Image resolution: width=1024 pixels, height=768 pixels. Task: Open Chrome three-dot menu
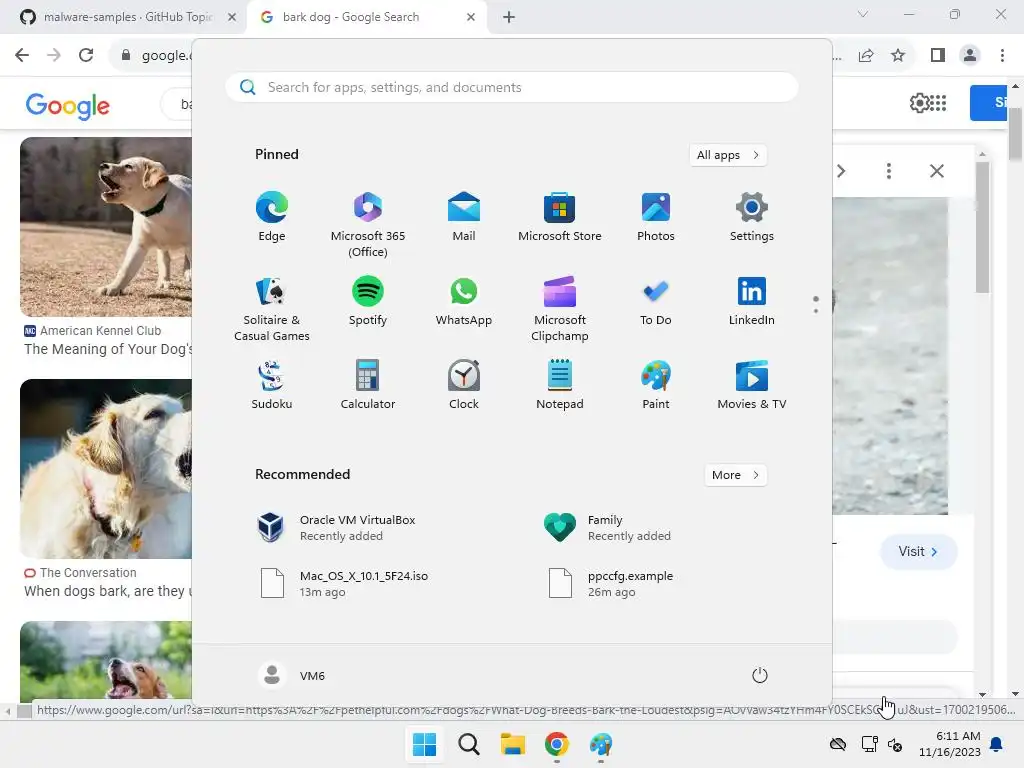click(1002, 55)
